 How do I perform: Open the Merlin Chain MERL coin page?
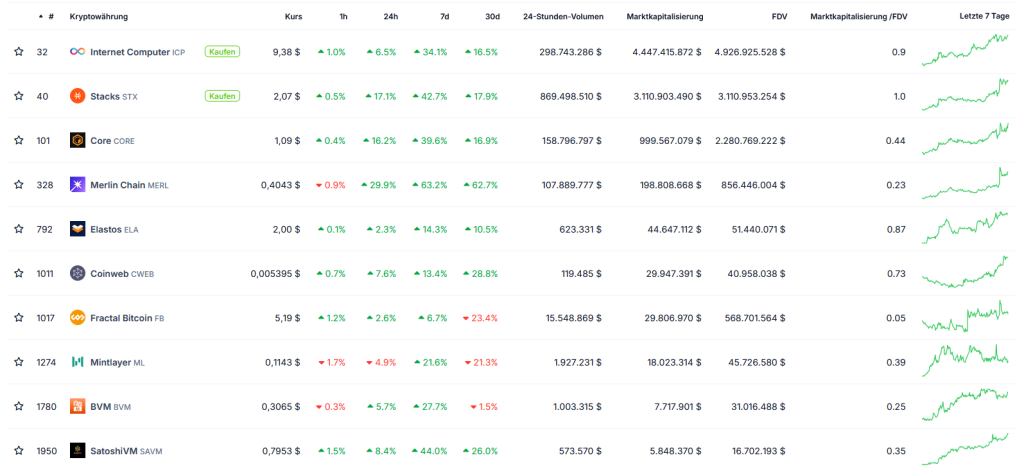(x=129, y=185)
